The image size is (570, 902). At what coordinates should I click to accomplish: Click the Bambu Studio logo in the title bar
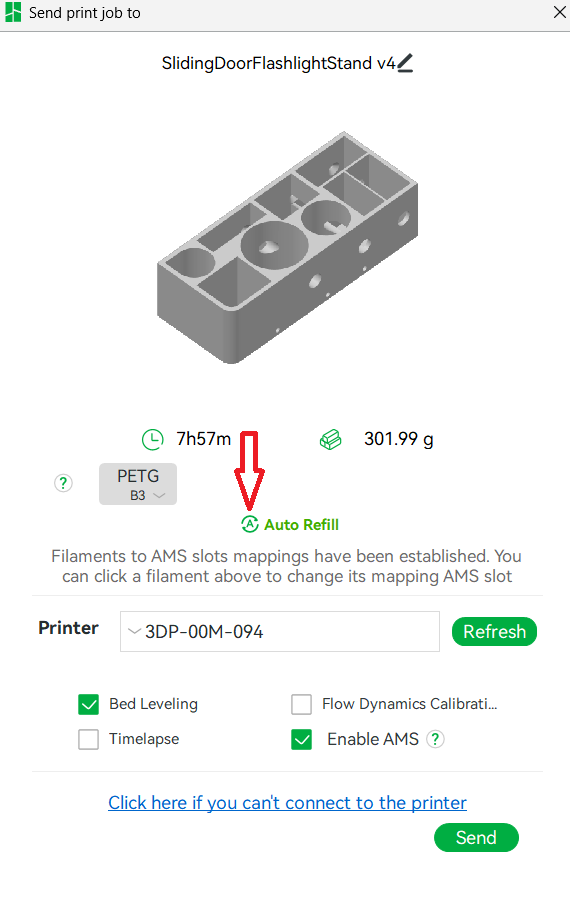(13, 13)
